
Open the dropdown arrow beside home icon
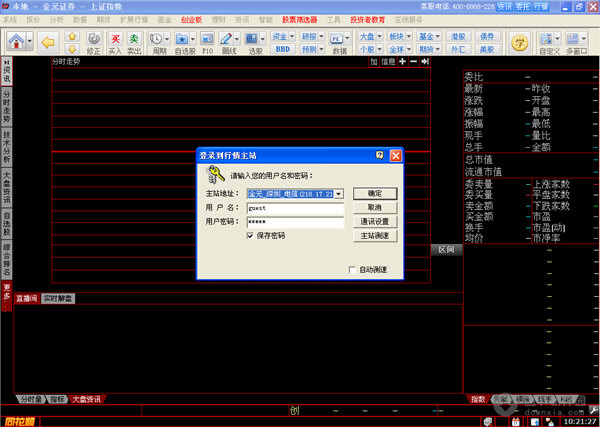[x=30, y=41]
